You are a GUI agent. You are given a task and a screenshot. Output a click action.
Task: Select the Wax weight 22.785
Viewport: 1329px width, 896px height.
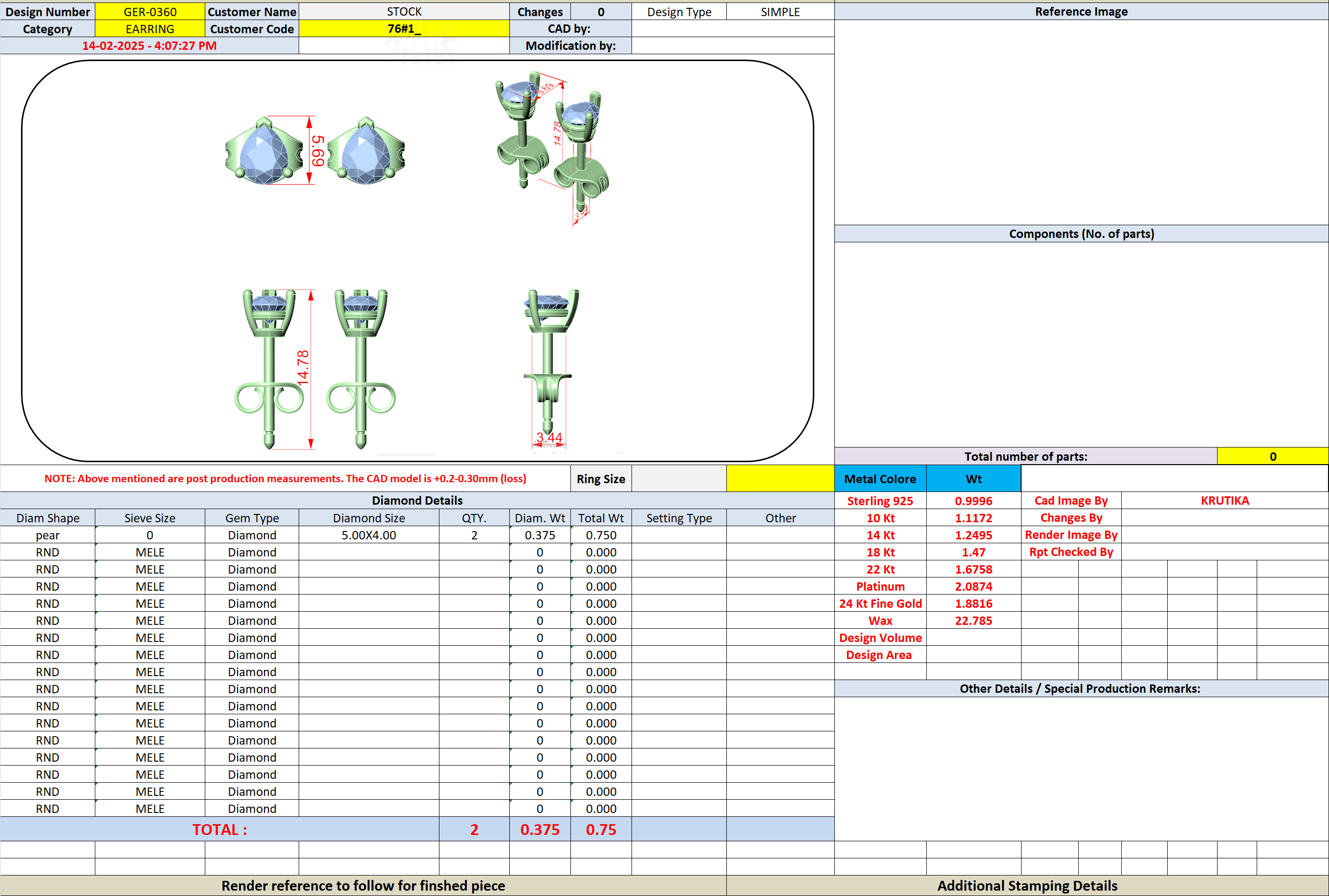pos(974,620)
